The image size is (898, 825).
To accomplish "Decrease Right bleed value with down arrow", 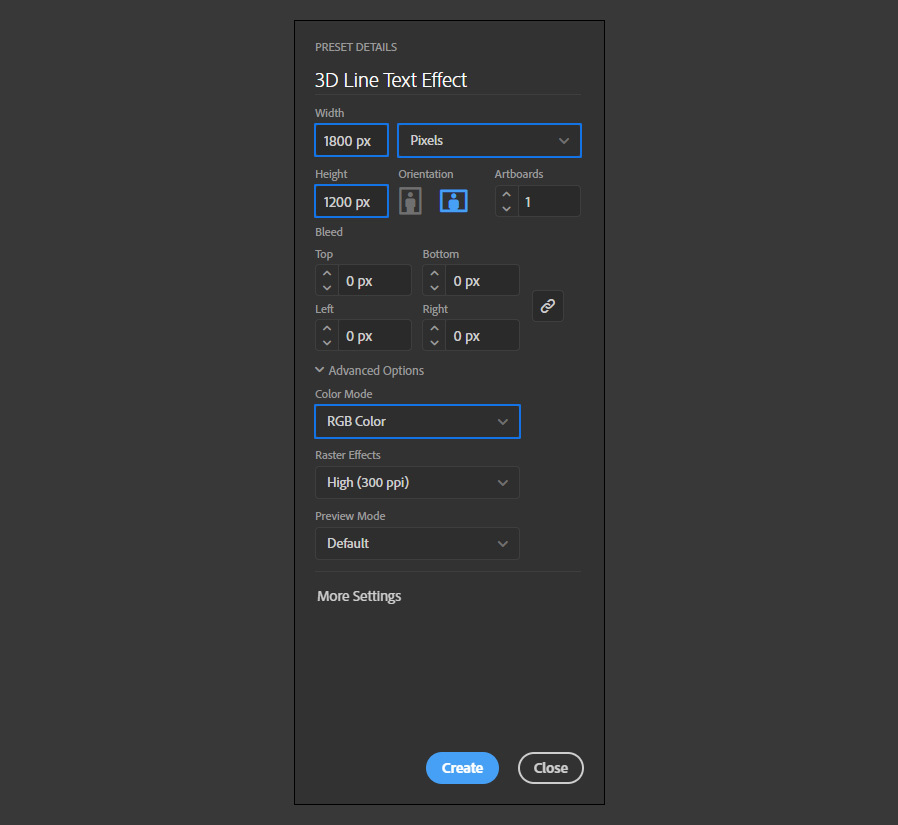I will [x=435, y=342].
